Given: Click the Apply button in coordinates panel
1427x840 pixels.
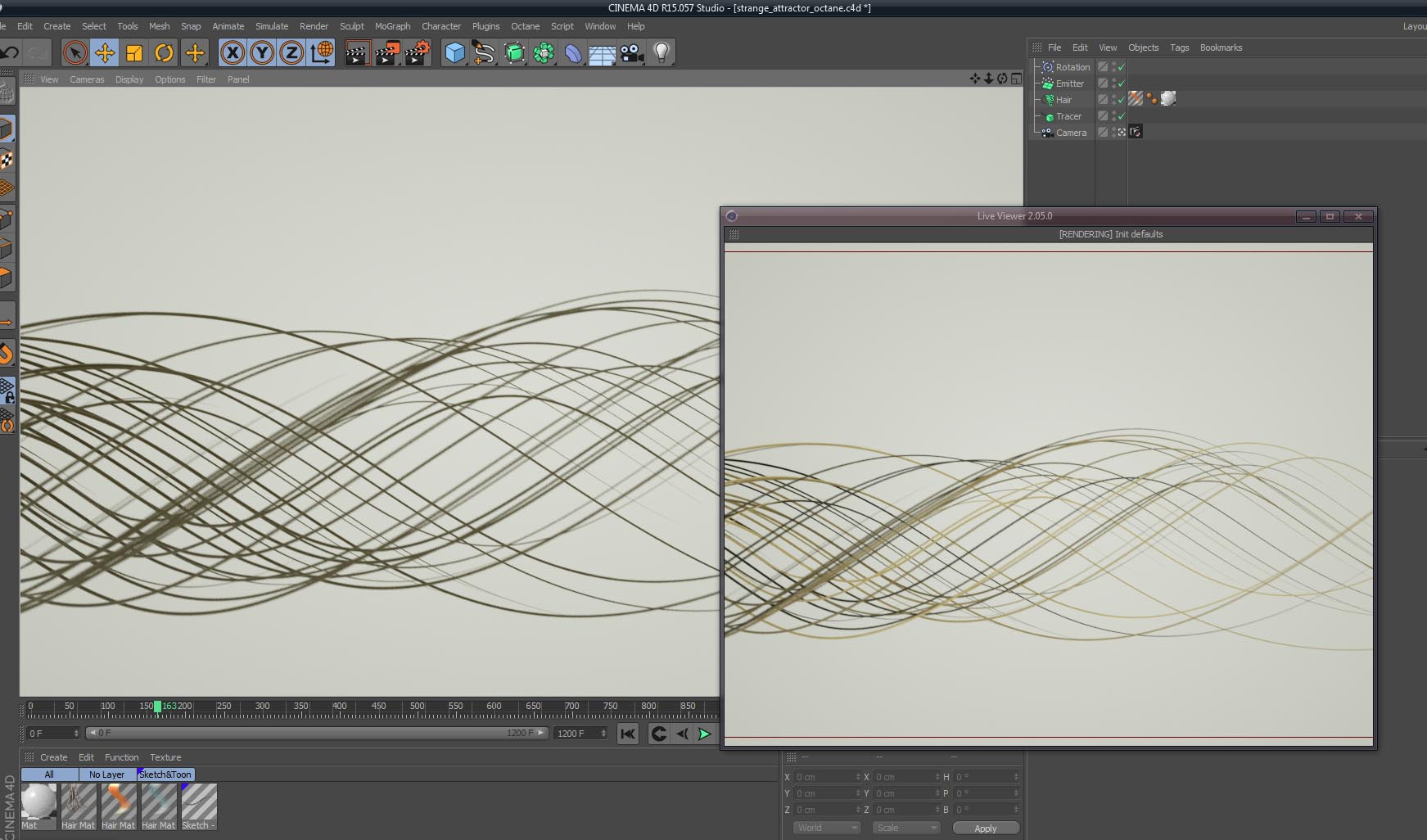Looking at the screenshot, I should click(986, 829).
